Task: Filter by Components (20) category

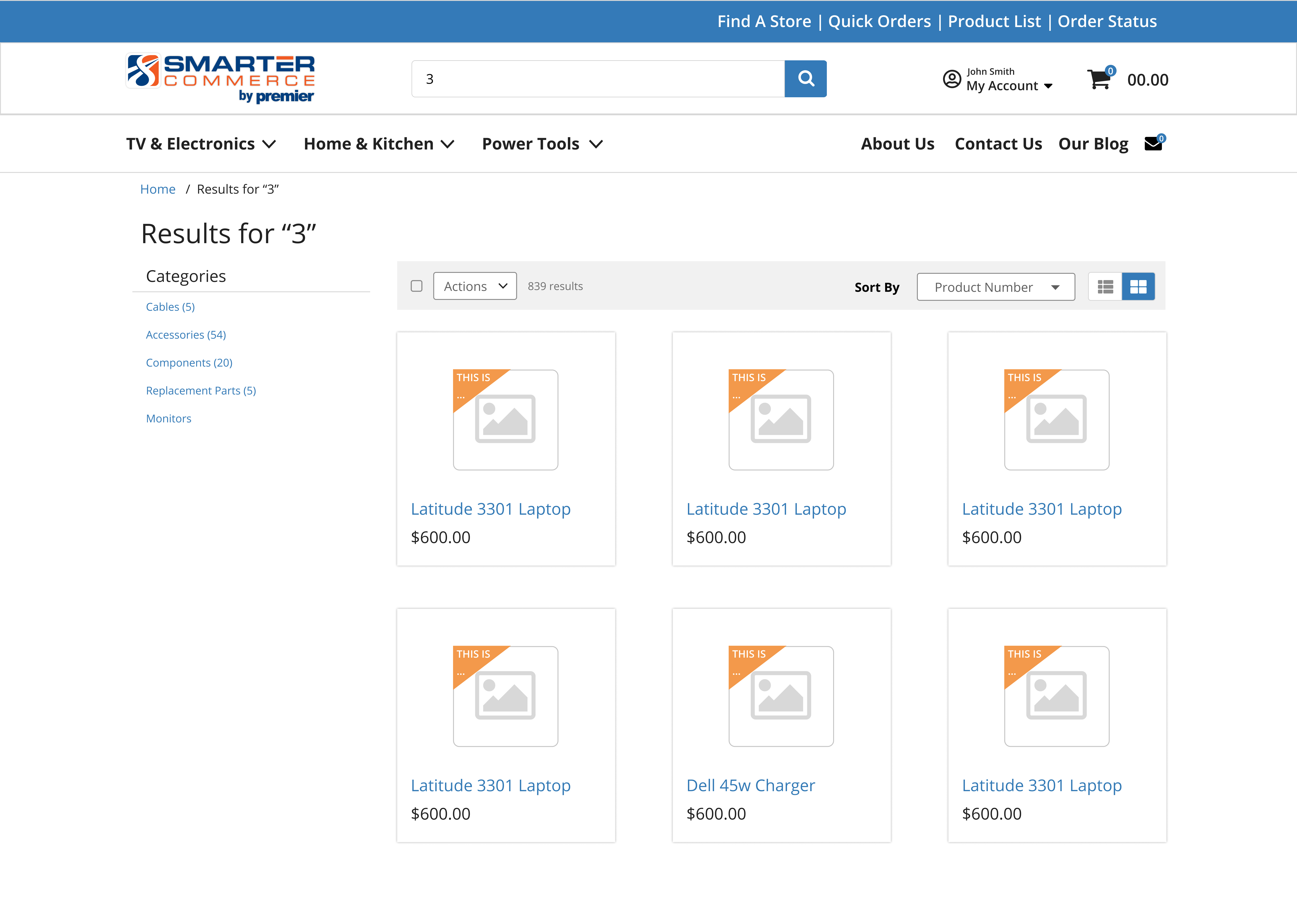Action: pos(189,362)
